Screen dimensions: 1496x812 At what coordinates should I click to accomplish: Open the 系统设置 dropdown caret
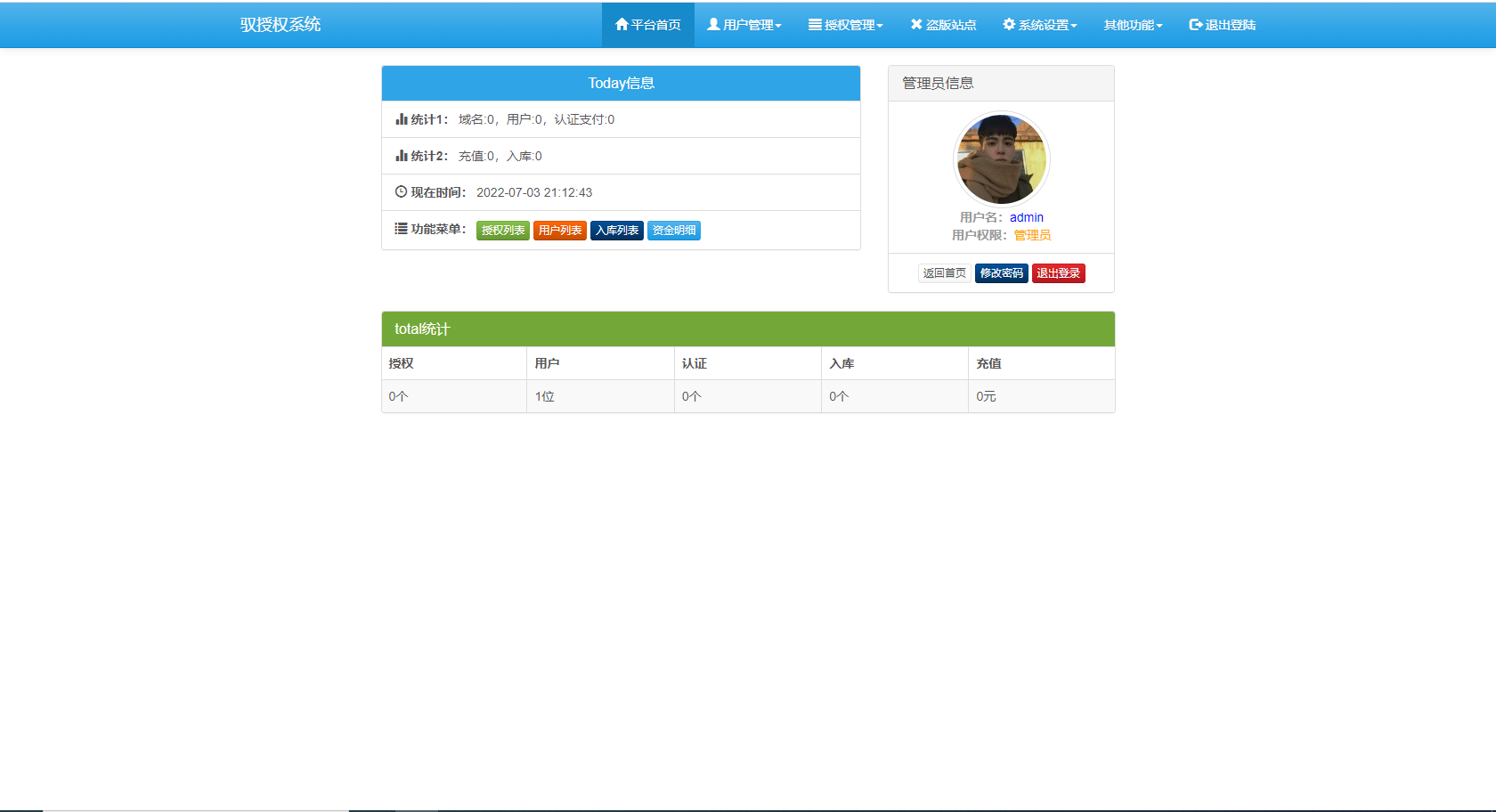1074,26
